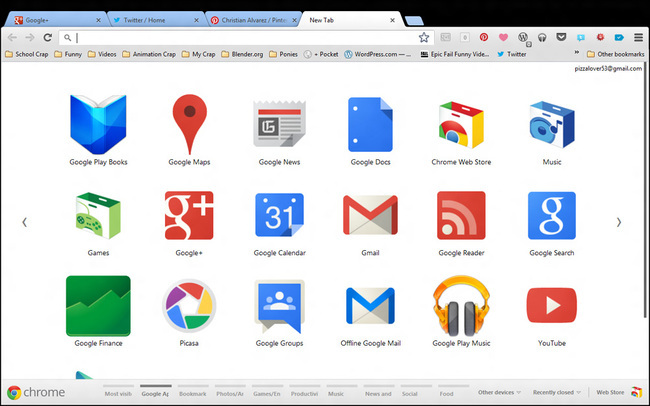This screenshot has width=650, height=406.
Task: Click the headphones extension icon
Action: (542, 38)
